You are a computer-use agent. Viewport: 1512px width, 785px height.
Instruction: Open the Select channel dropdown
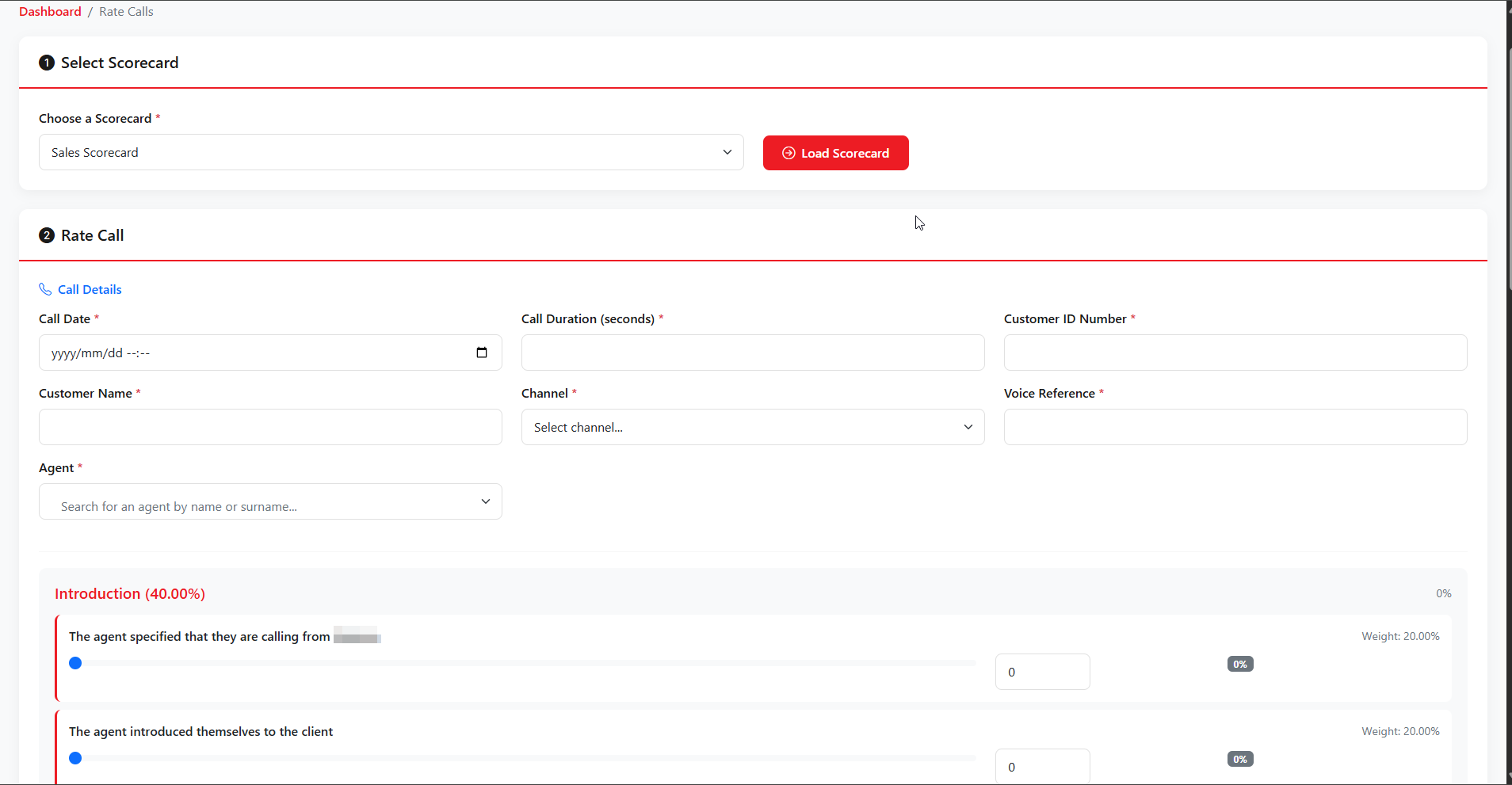pyautogui.click(x=753, y=427)
